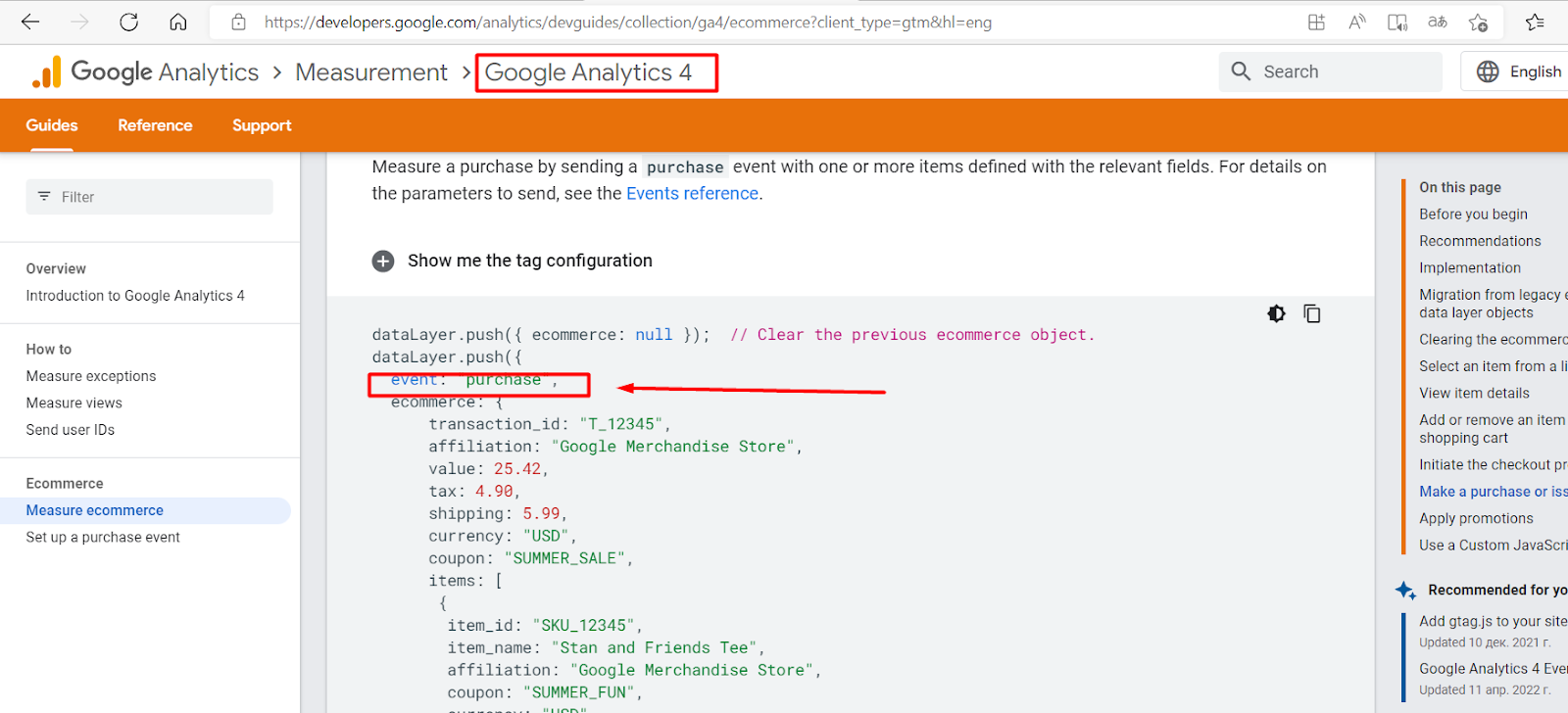Click the site lock icon in address bar
Image resolution: width=1568 pixels, height=713 pixels.
[238, 22]
